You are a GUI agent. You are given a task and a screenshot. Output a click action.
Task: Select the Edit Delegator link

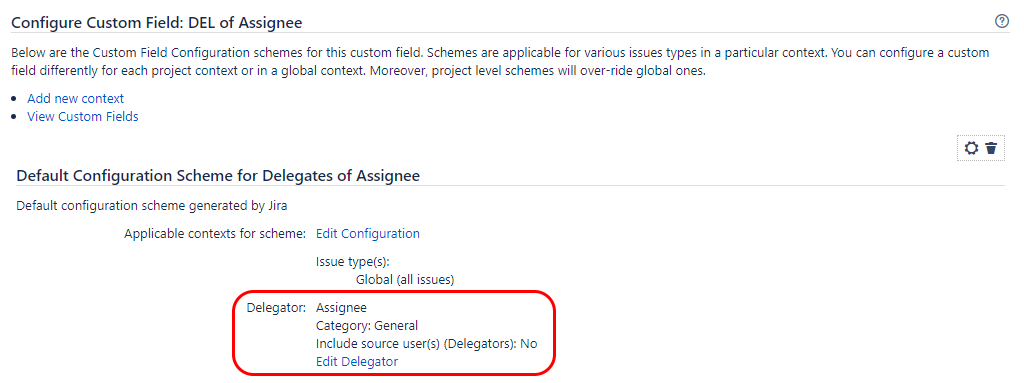pyautogui.click(x=357, y=361)
